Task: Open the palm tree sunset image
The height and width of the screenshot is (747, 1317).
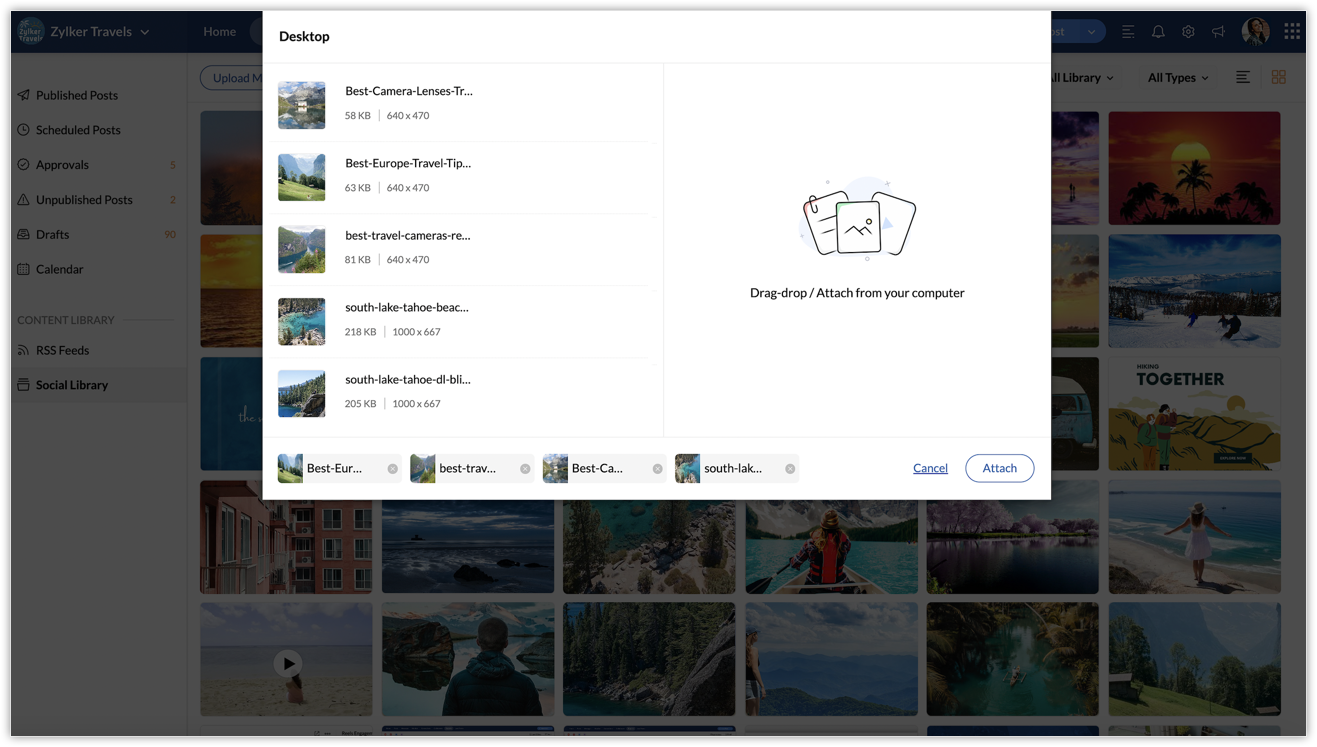Action: coord(1194,168)
